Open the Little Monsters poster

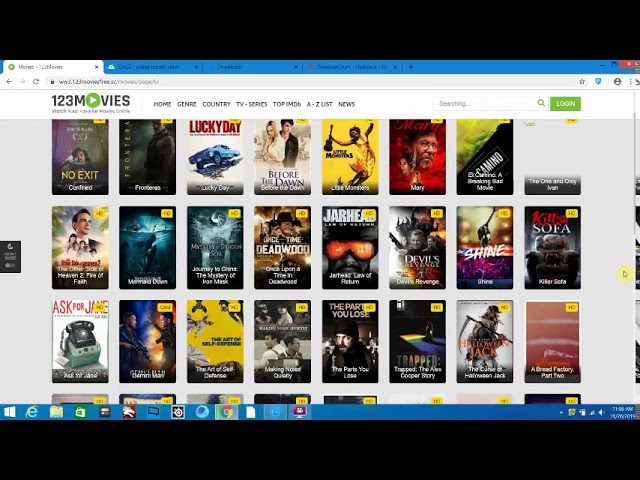[350, 157]
